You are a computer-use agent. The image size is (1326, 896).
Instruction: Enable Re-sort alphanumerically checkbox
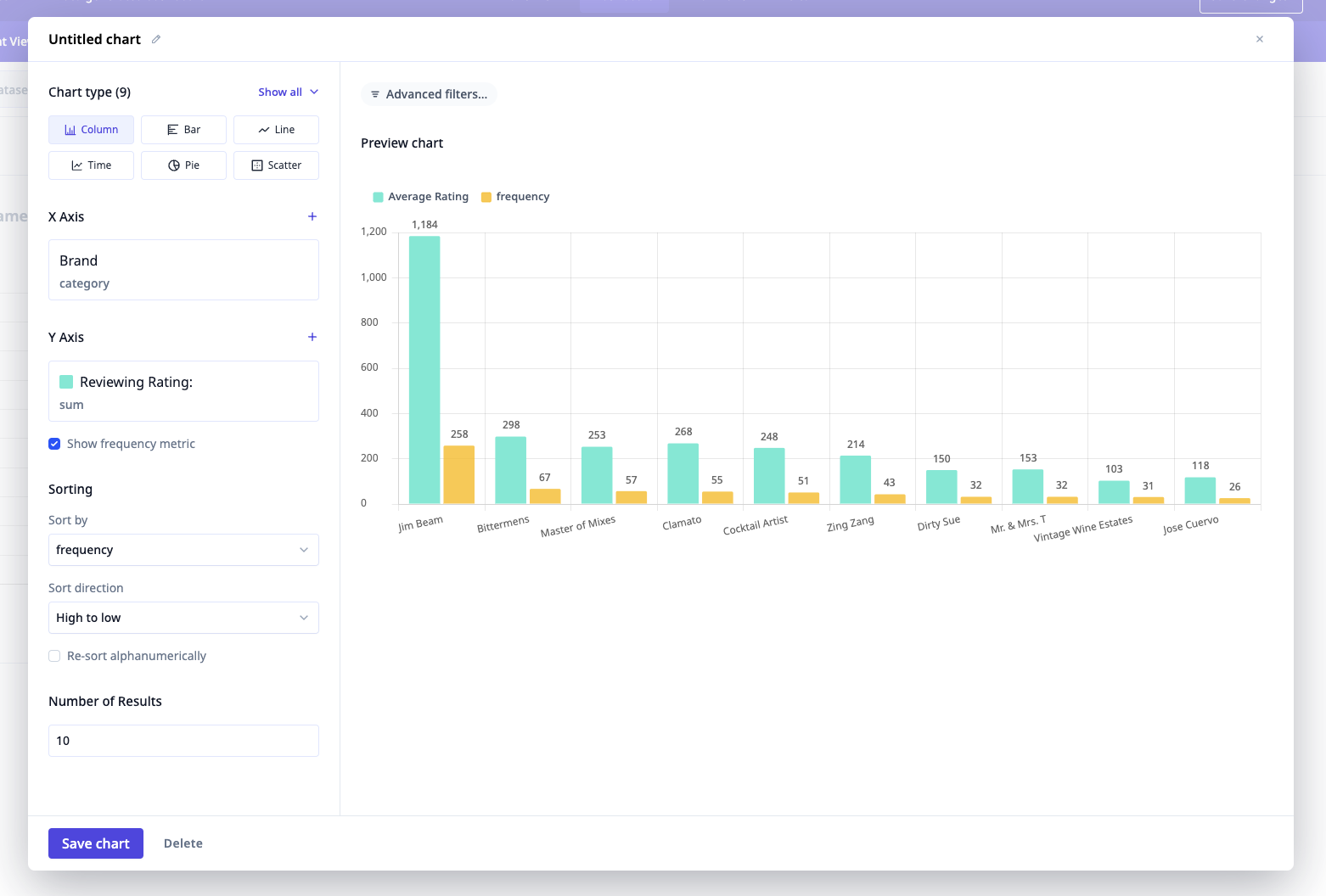54,656
